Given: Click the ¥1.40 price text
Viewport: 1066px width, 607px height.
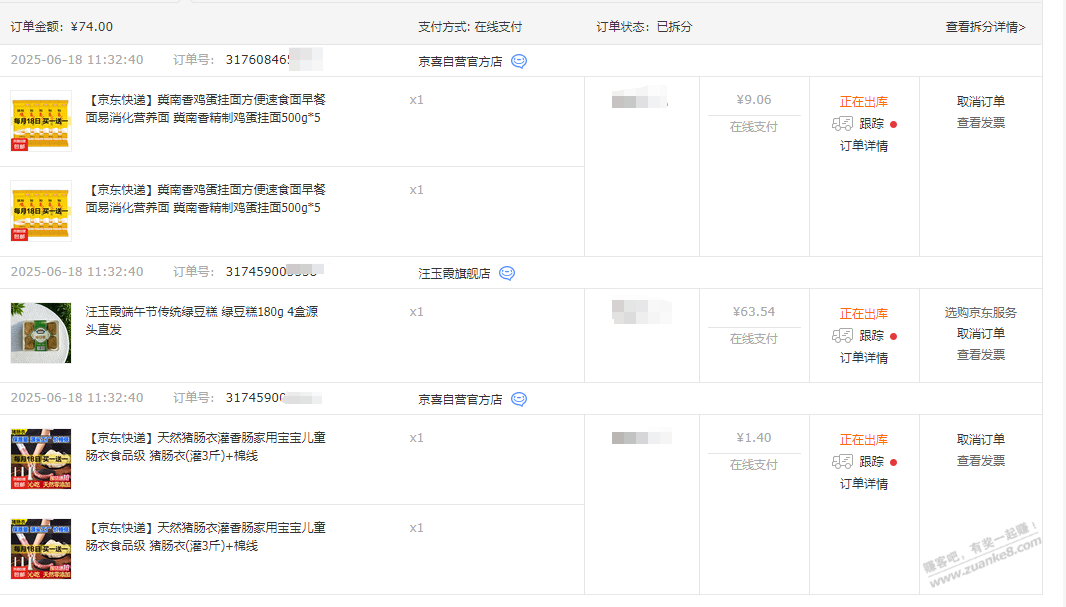Looking at the screenshot, I should 754,438.
